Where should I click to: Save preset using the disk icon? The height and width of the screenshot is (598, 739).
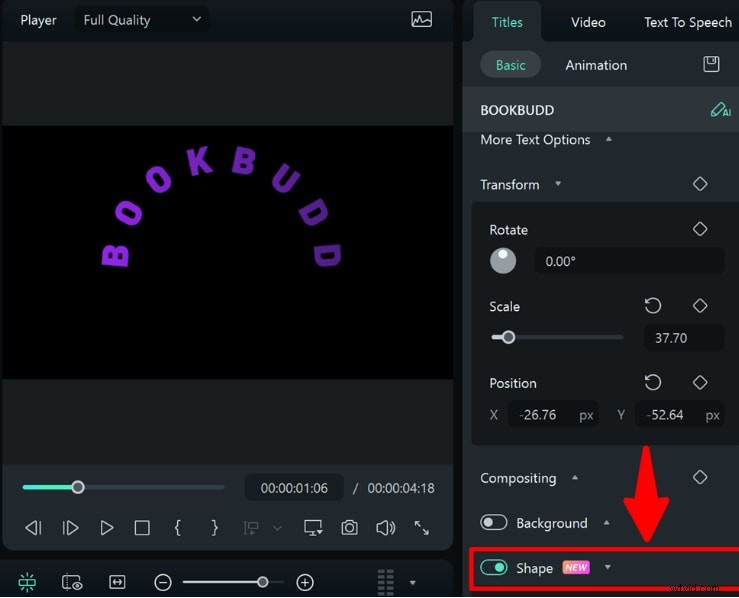tap(711, 65)
